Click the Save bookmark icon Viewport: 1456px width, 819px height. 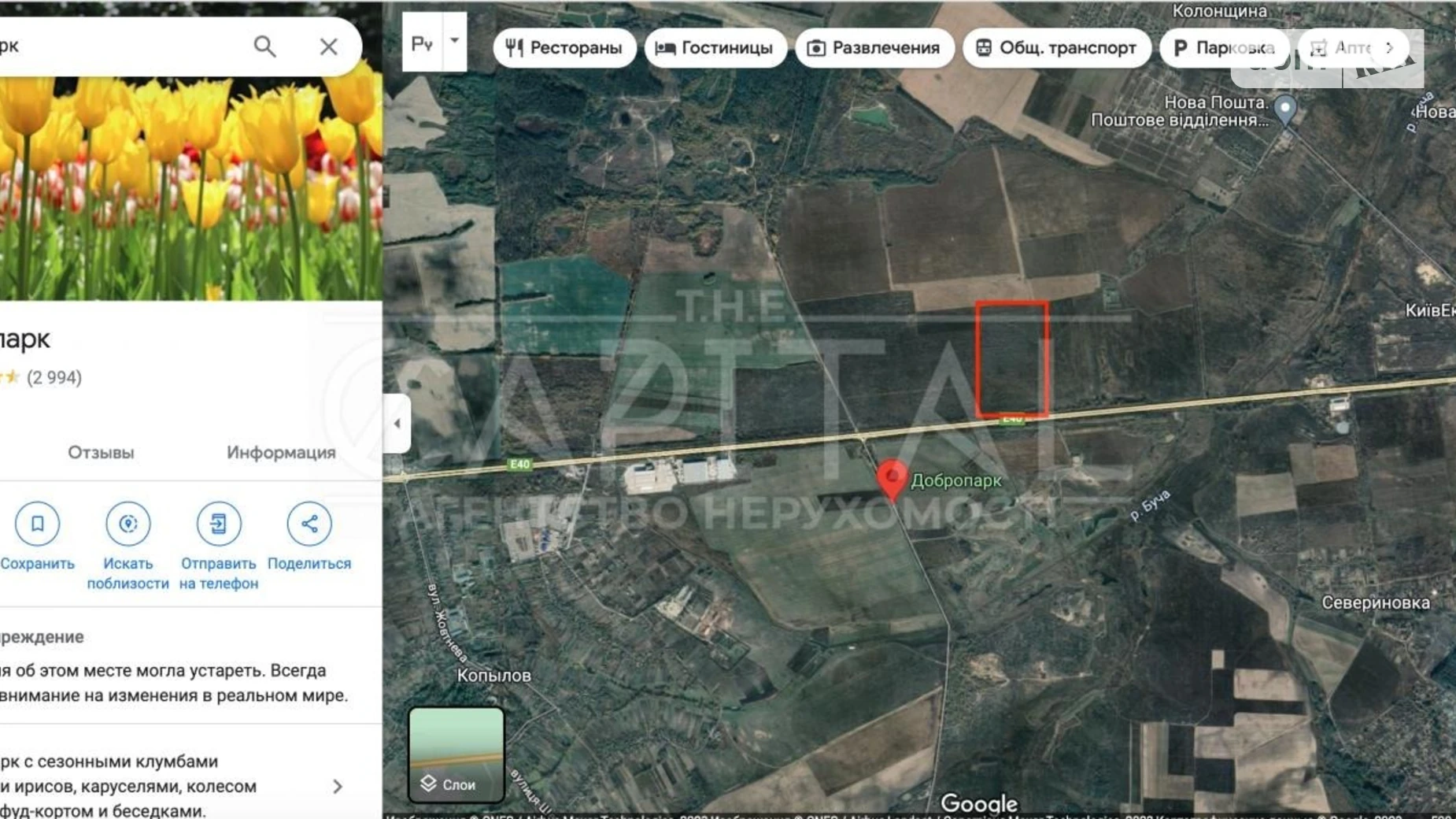(37, 524)
